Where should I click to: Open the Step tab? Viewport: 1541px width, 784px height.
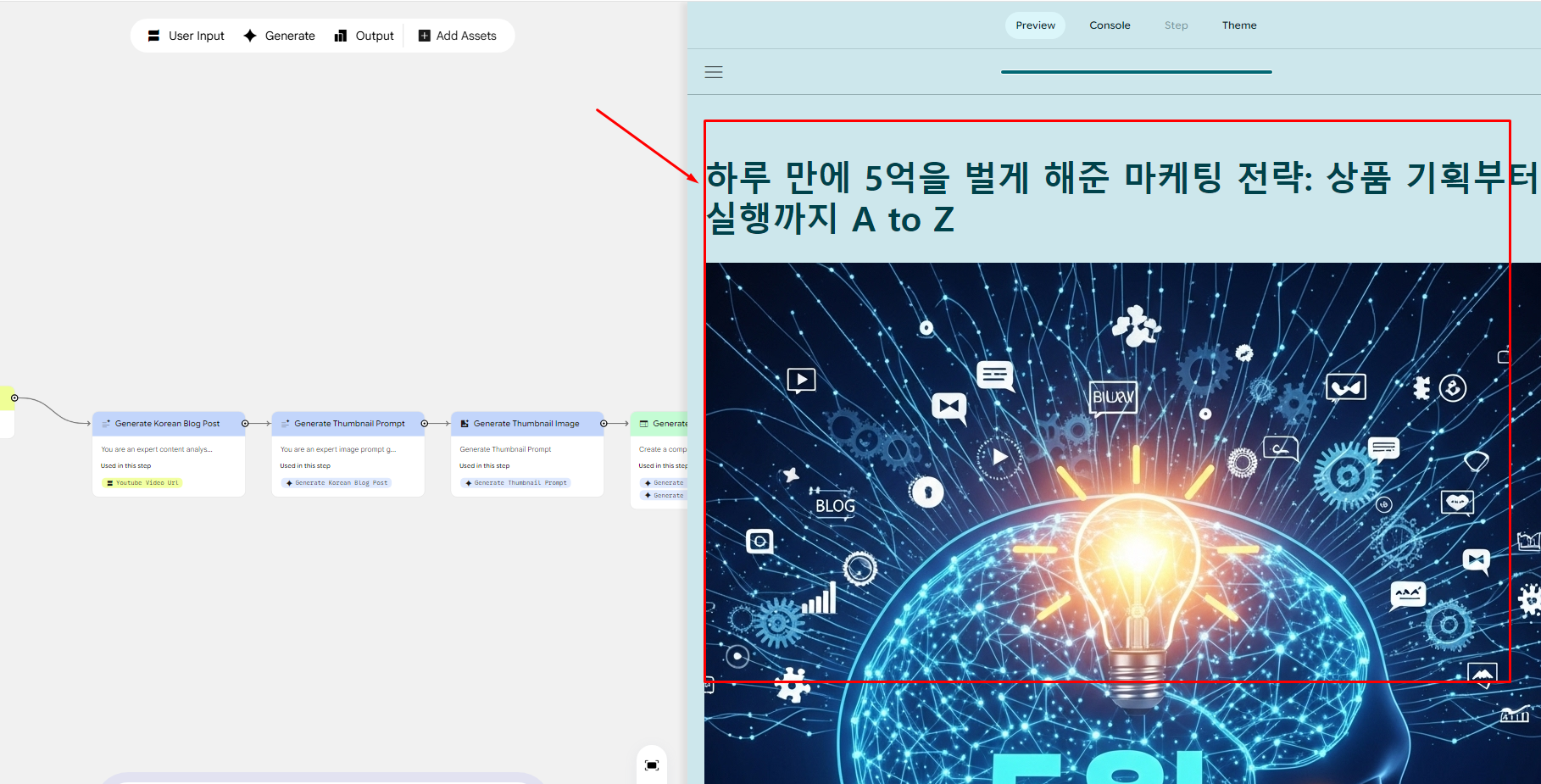[x=1176, y=25]
